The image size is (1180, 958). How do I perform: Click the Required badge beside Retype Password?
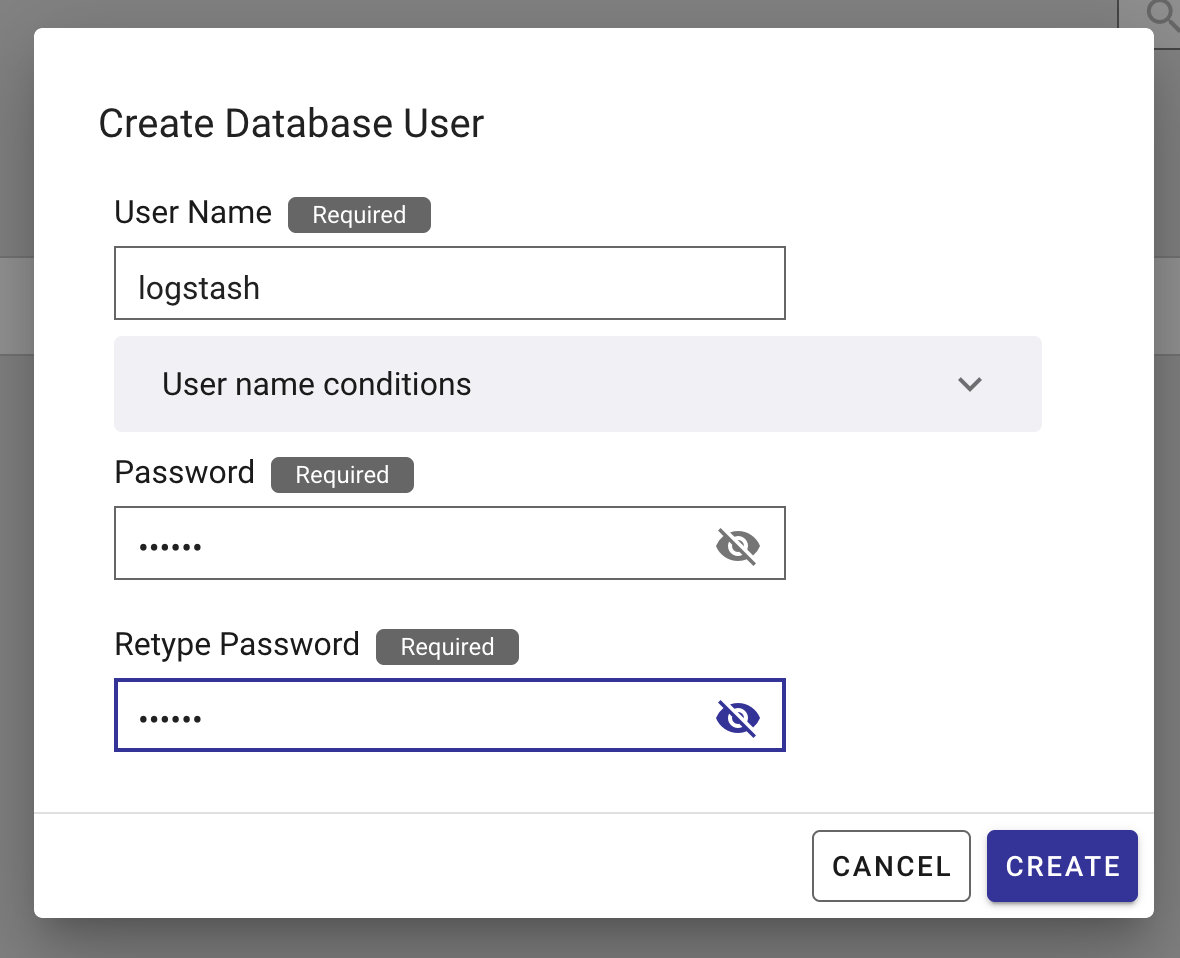point(447,647)
